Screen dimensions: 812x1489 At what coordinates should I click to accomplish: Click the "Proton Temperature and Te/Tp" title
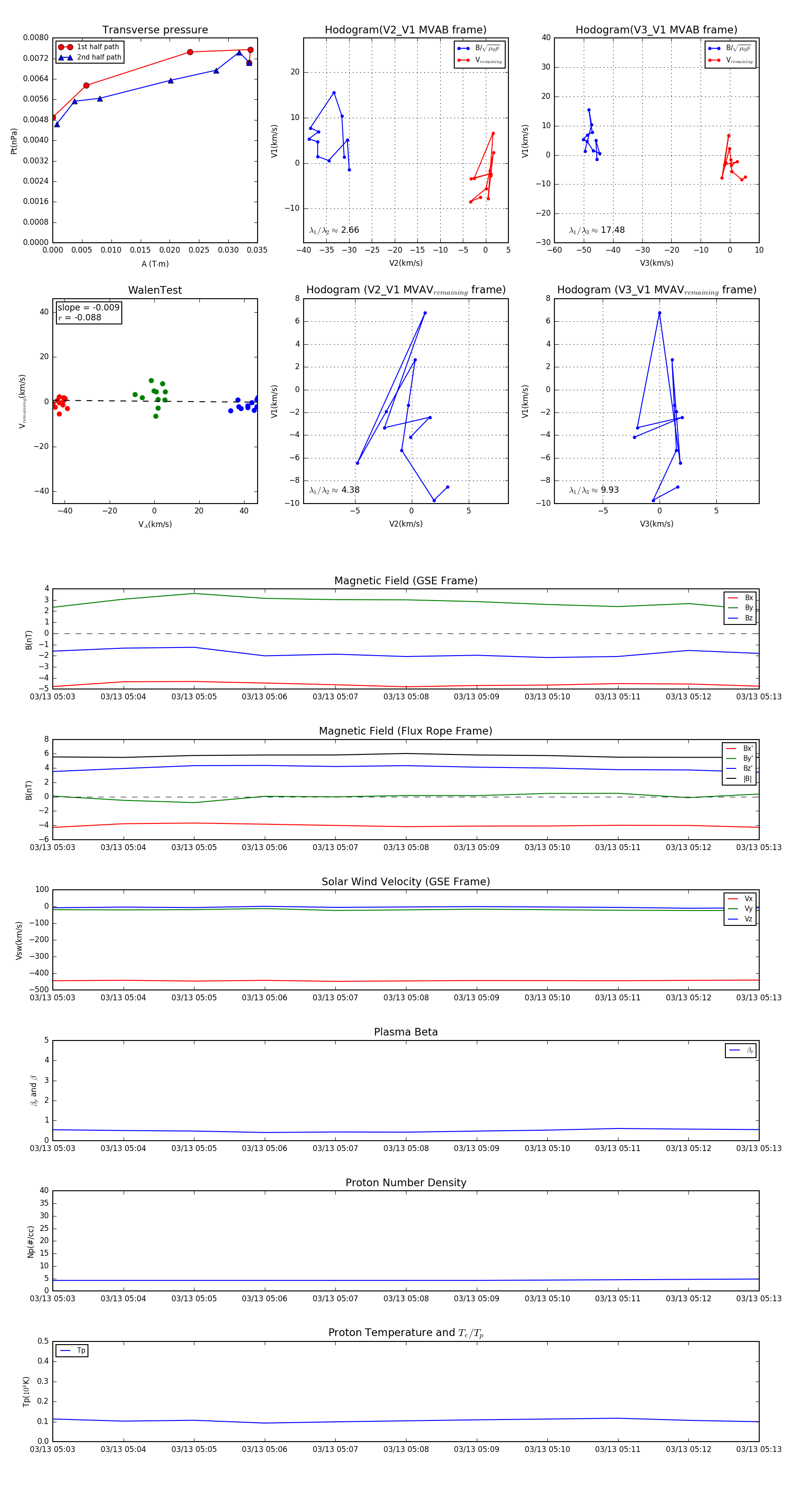(x=406, y=1333)
